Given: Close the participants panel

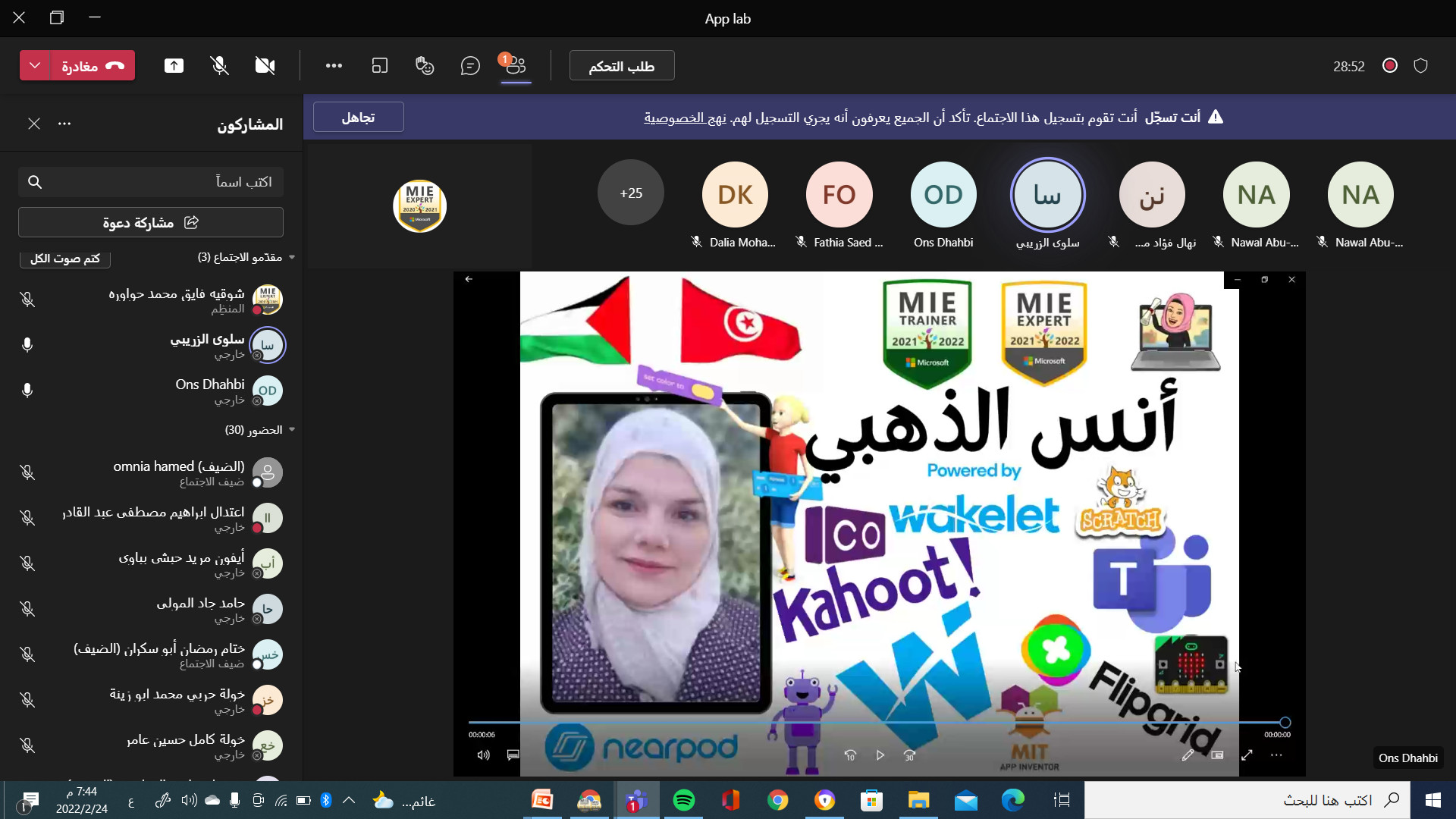Looking at the screenshot, I should click(x=34, y=124).
